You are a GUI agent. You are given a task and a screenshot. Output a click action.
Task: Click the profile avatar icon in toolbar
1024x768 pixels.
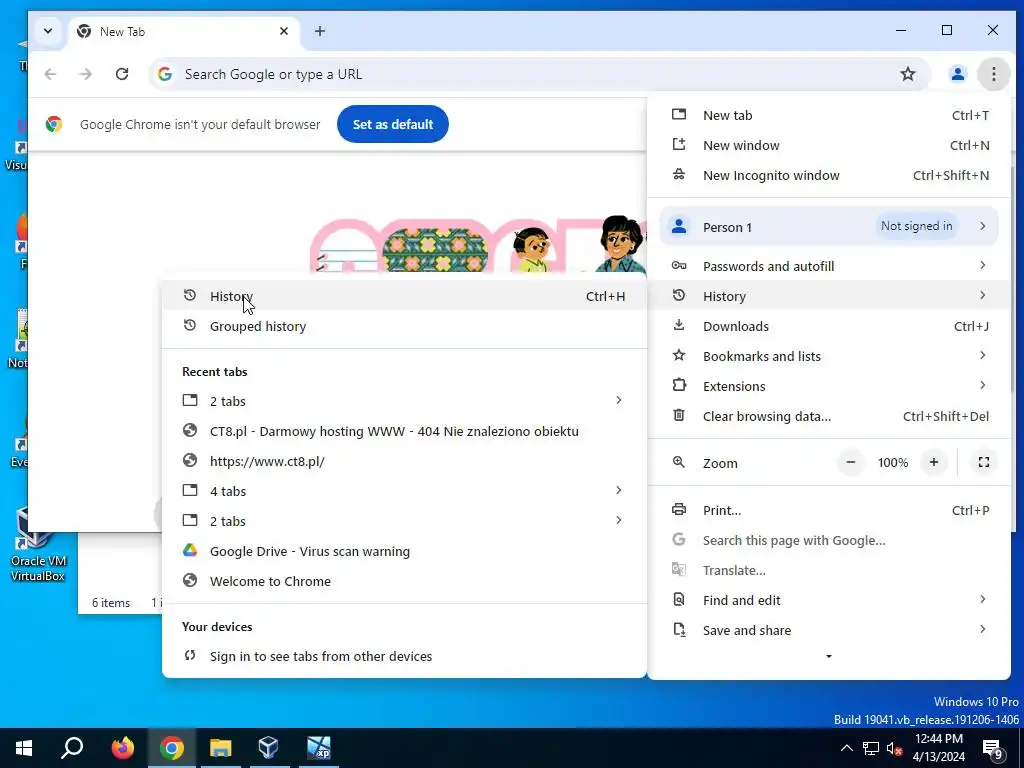pos(957,74)
